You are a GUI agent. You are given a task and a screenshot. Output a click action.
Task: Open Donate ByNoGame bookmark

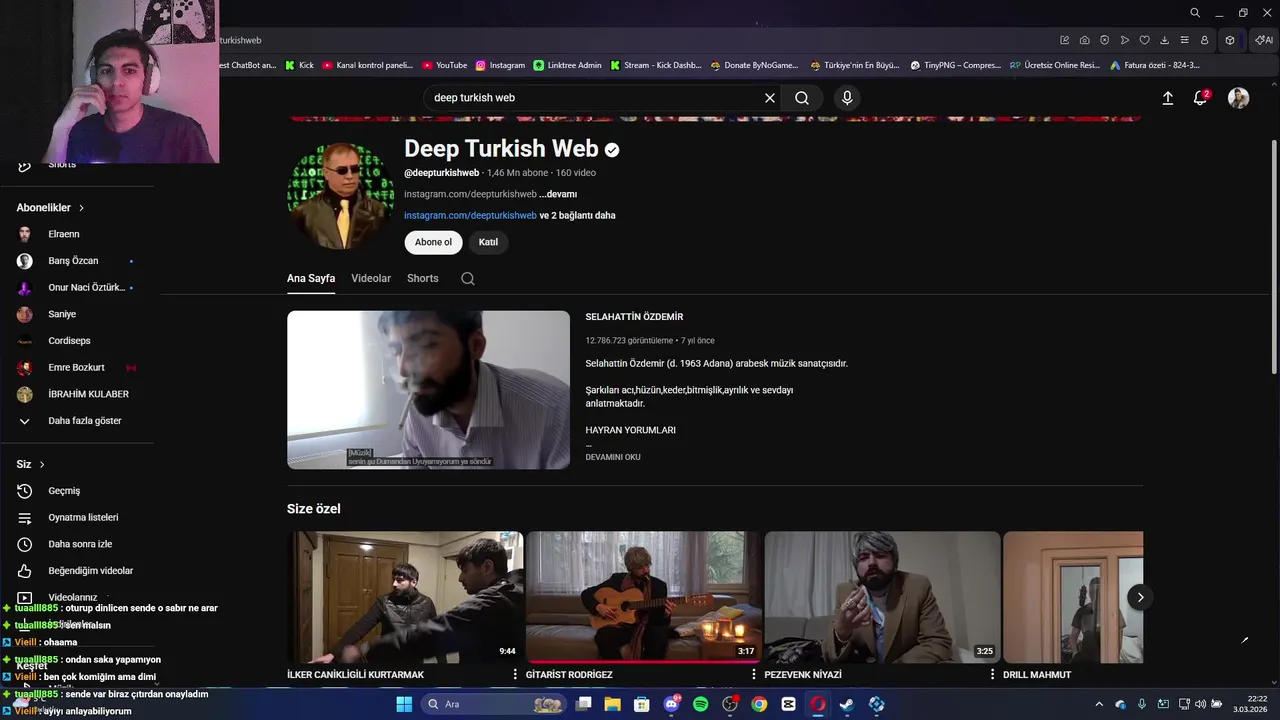754,65
